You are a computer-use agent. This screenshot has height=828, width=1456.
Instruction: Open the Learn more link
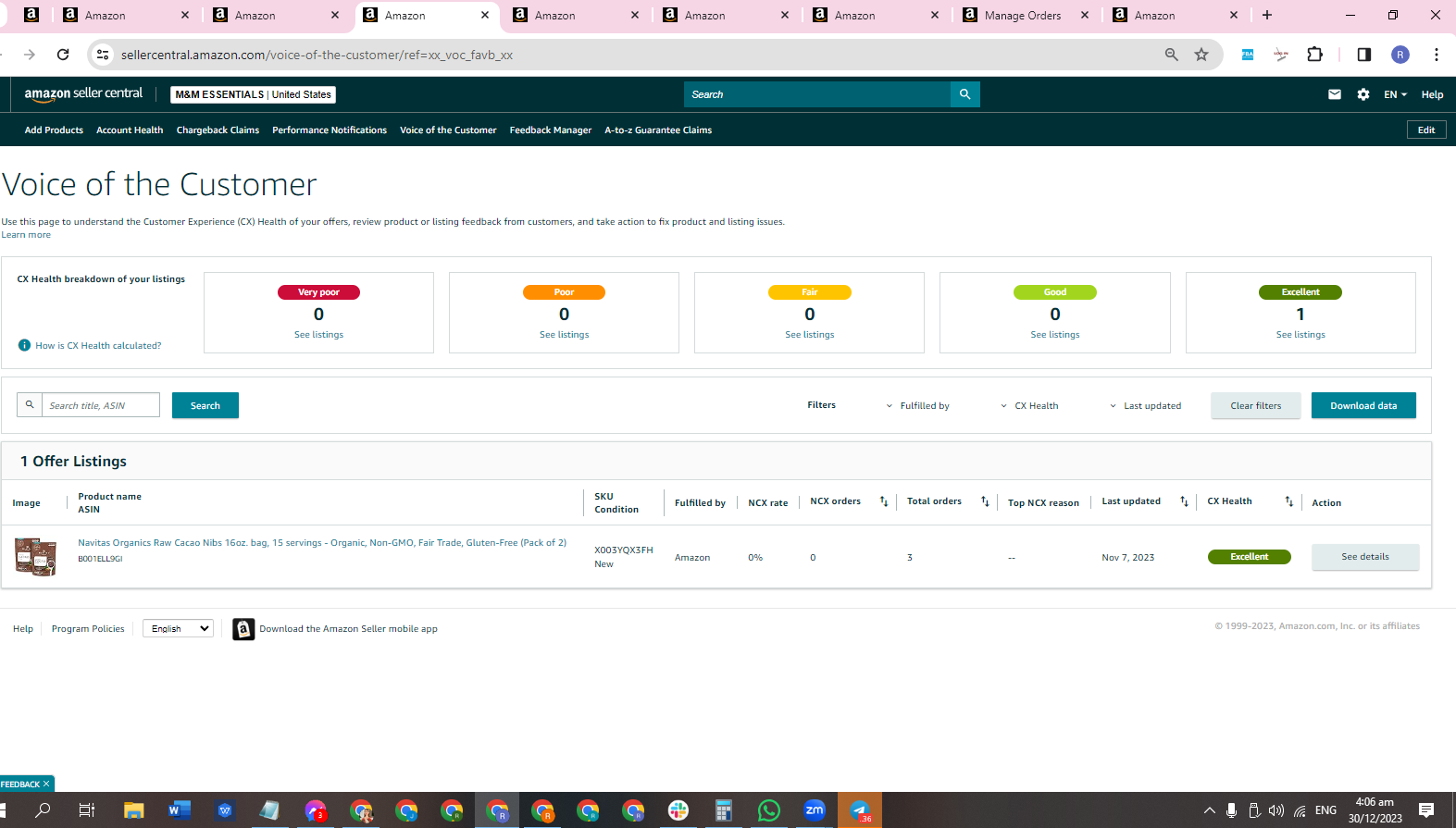click(x=26, y=235)
